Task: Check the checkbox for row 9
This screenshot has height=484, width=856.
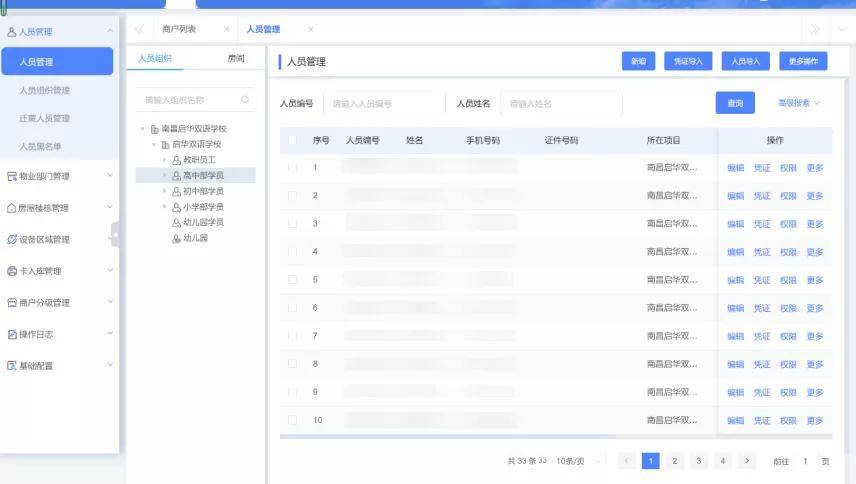Action: point(293,392)
